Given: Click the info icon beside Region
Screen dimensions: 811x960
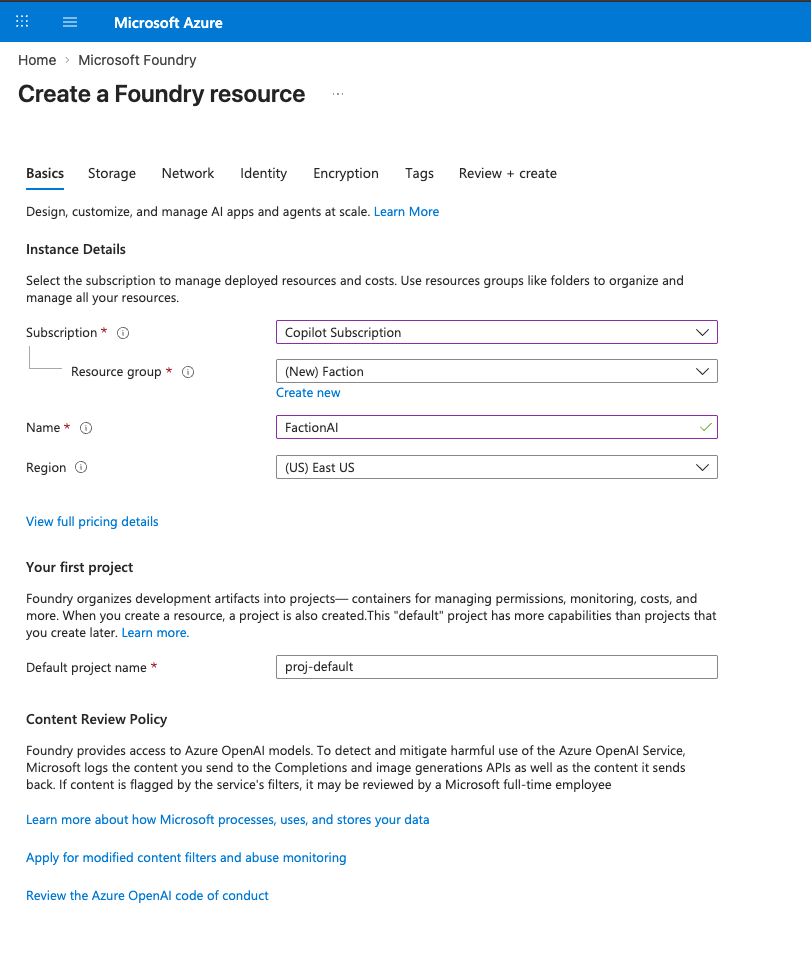Looking at the screenshot, I should tap(81, 468).
